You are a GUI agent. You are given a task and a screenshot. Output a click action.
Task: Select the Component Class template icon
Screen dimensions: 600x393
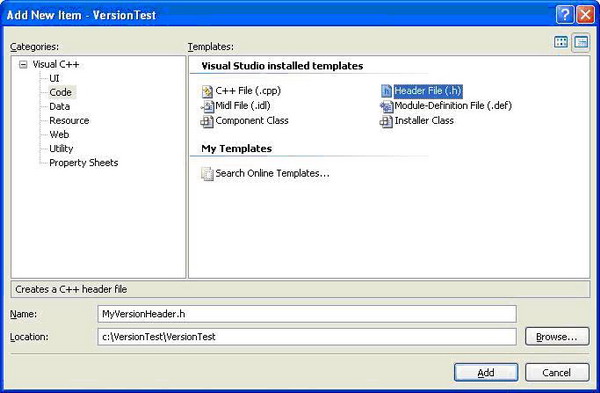click(207, 121)
